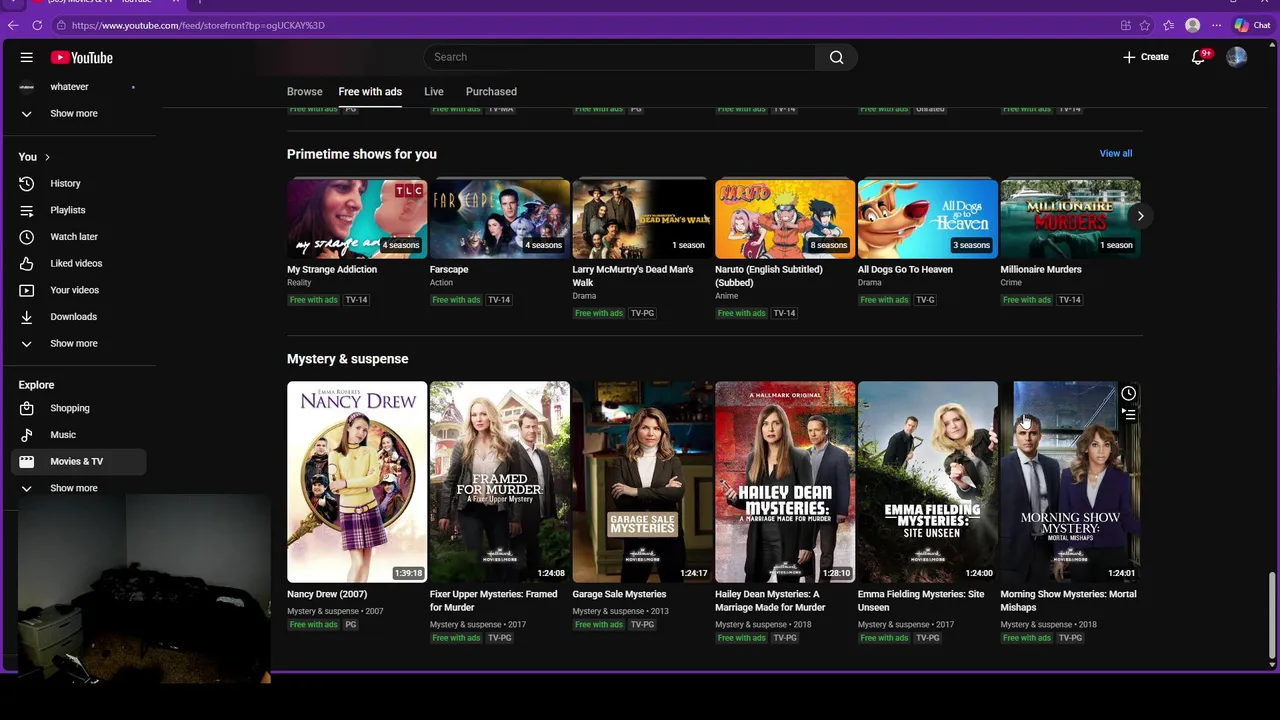This screenshot has width=1280, height=720.
Task: Open the Garage Sale Mysteries poster
Action: [642, 482]
